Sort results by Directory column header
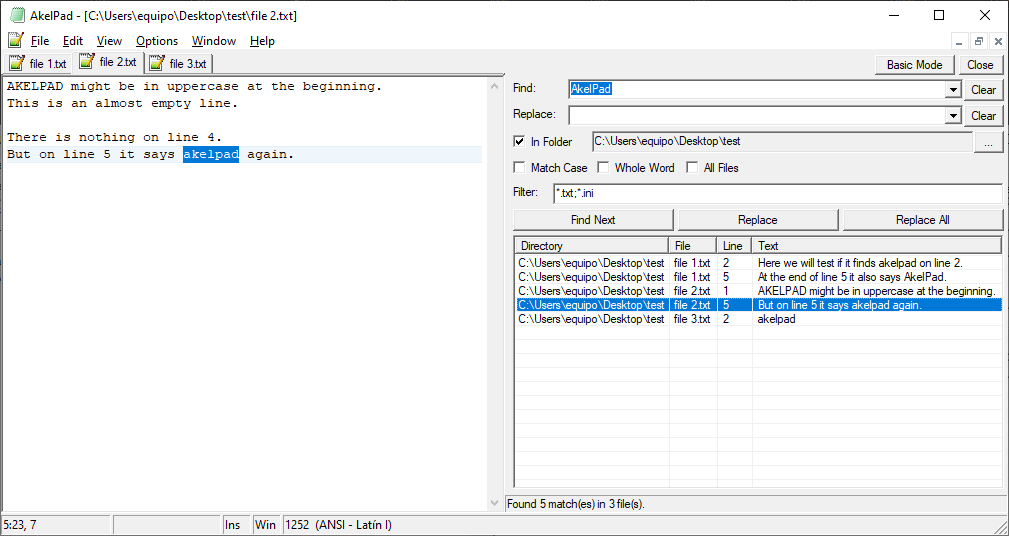Viewport: 1009px width, 536px height. click(591, 246)
